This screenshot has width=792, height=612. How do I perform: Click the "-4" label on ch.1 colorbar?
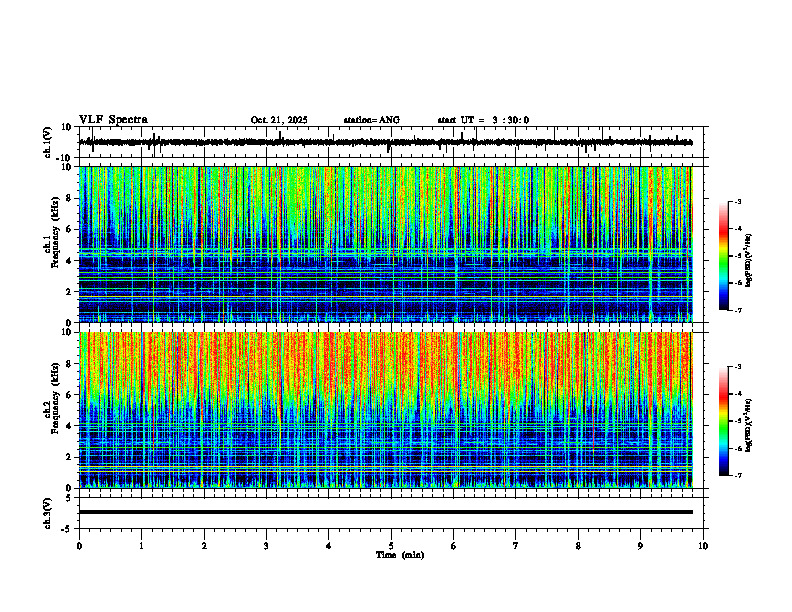737,229
